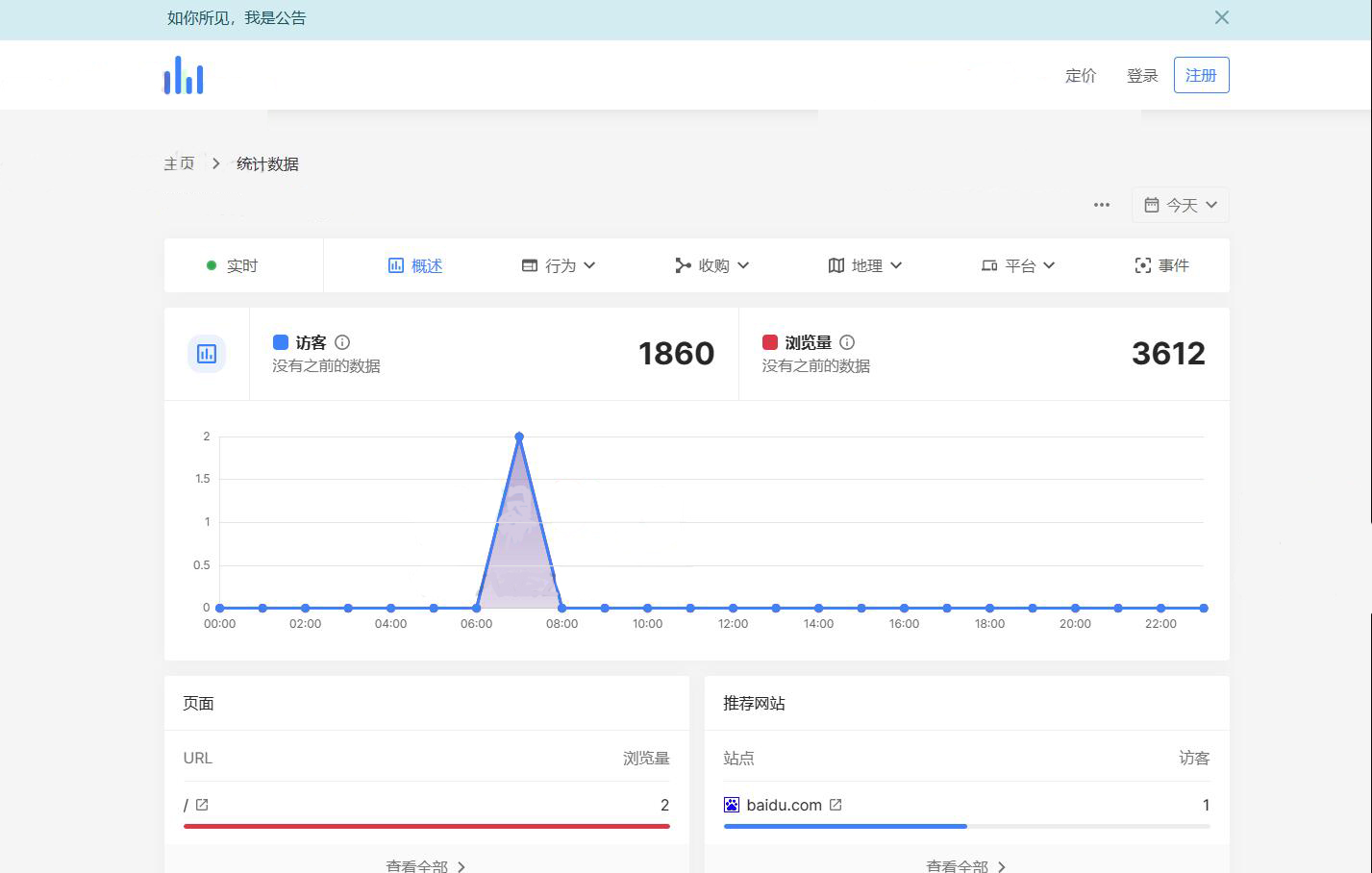The width and height of the screenshot is (1372, 873).
Task: Select the 概述 overview tab
Action: [415, 265]
